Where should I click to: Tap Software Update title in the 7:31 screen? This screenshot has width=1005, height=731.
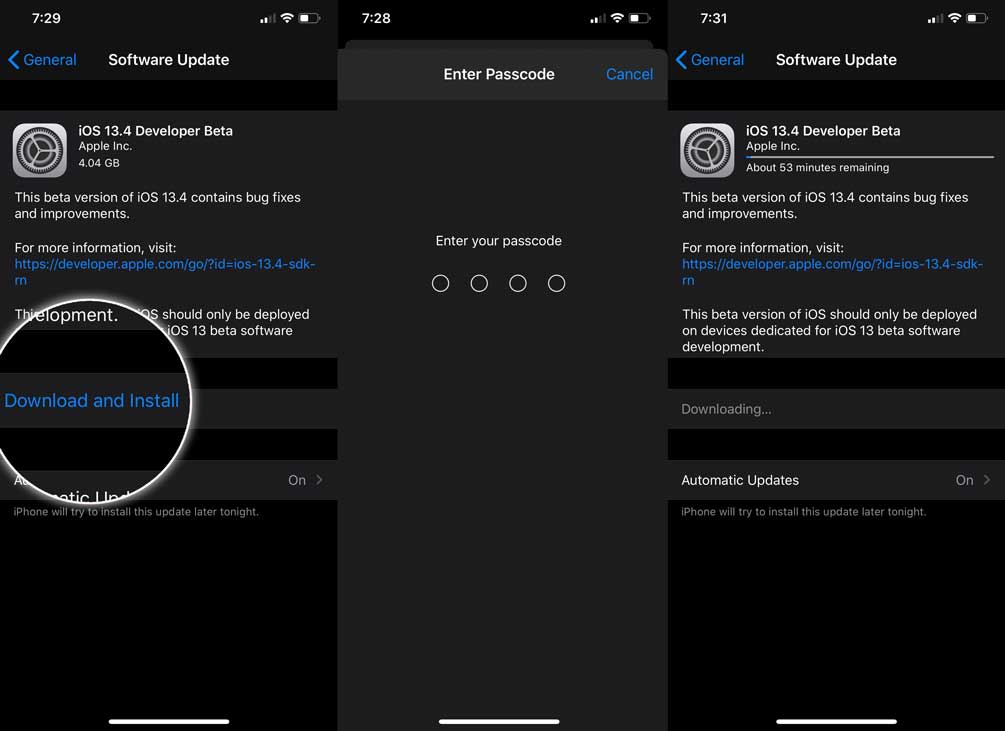[x=836, y=60]
